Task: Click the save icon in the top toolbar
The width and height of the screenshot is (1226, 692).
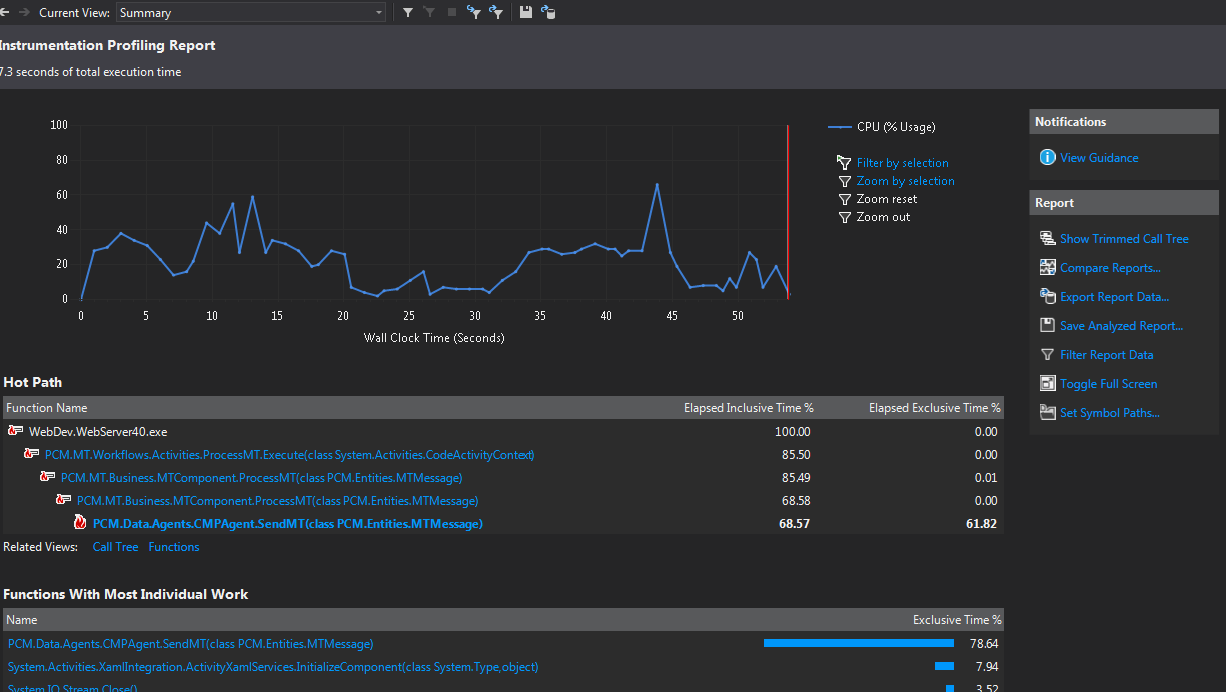Action: click(x=525, y=12)
